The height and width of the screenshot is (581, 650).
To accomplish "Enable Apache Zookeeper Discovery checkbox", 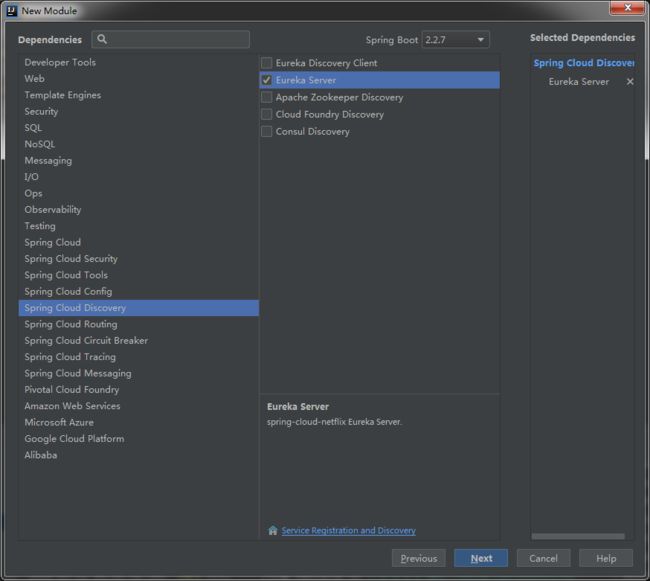I will click(x=267, y=97).
